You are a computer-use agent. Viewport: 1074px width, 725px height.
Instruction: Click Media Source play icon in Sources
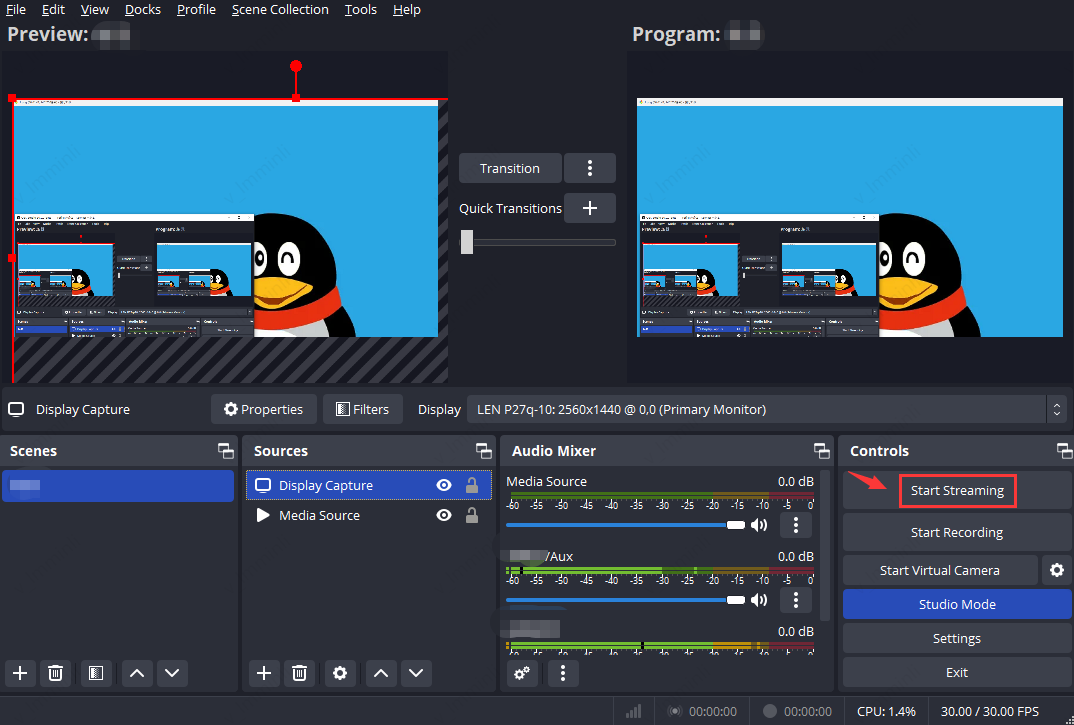[x=262, y=515]
